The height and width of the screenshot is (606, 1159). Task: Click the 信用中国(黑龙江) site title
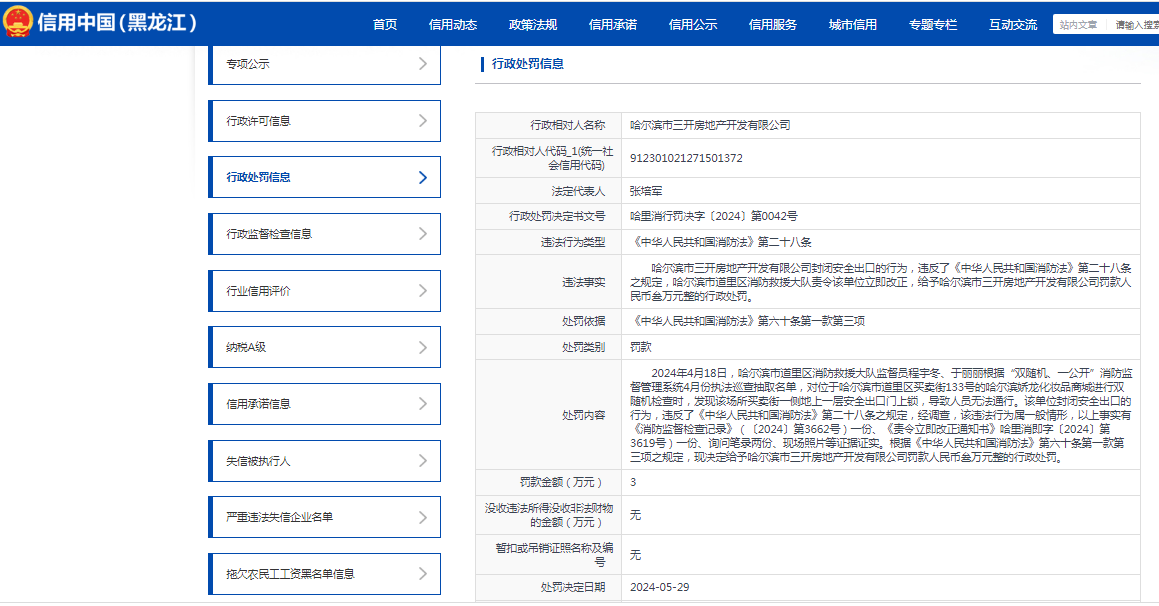pos(117,23)
